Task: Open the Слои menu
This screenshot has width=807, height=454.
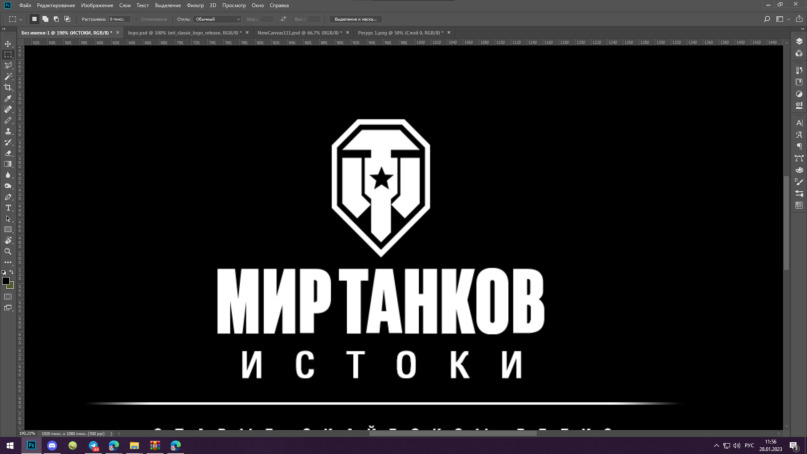Action: [125, 5]
